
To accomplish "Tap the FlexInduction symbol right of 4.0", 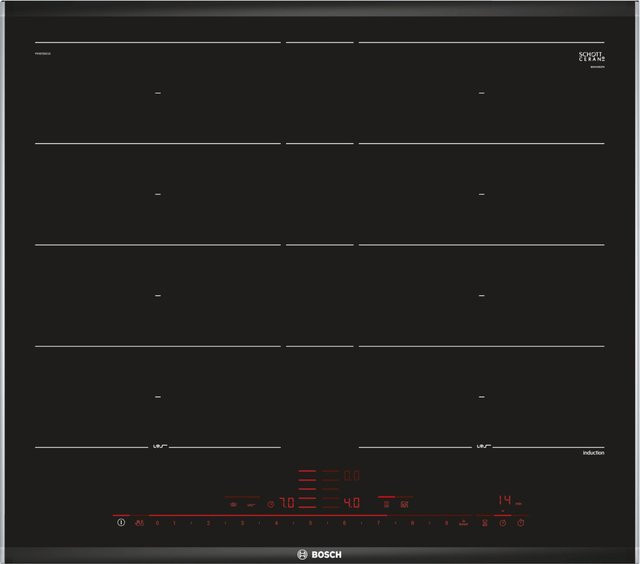I will coord(386,504).
